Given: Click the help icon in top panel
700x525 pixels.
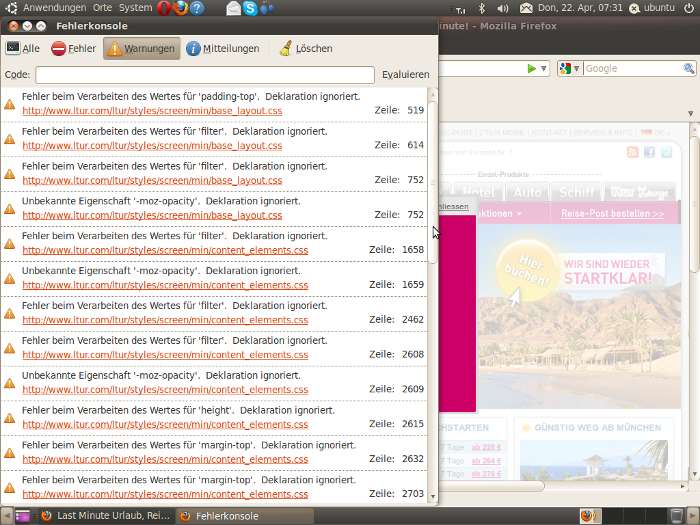Looking at the screenshot, I should [x=197, y=8].
